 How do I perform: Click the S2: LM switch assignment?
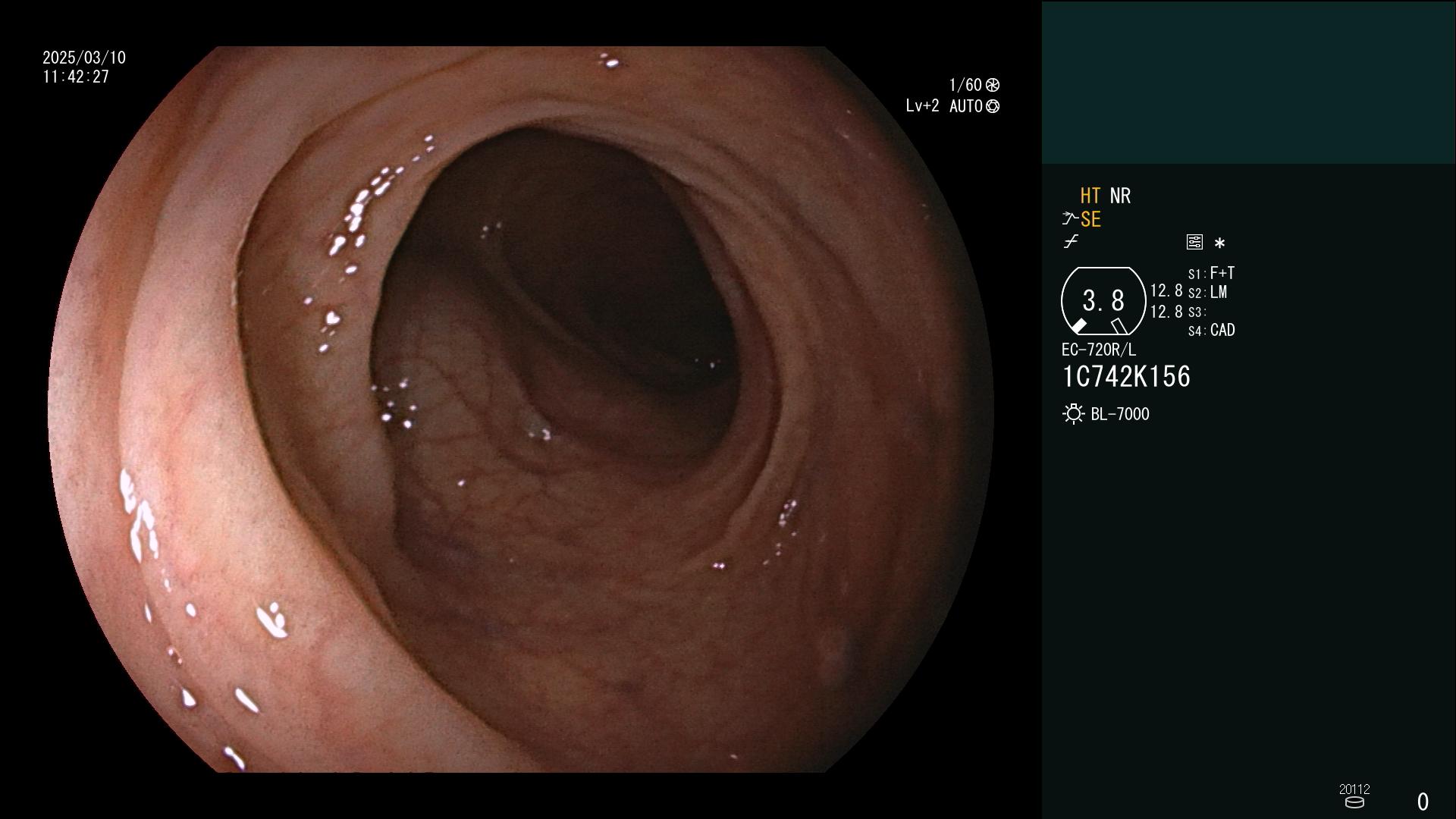click(x=1207, y=292)
